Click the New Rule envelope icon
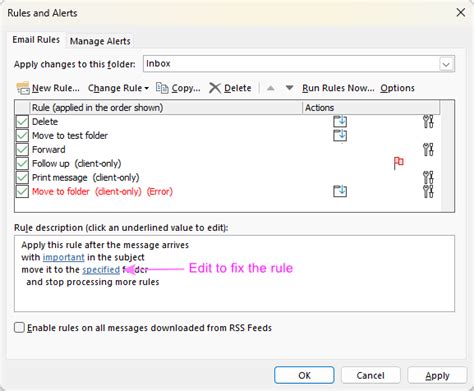The height and width of the screenshot is (391, 474). [23, 88]
